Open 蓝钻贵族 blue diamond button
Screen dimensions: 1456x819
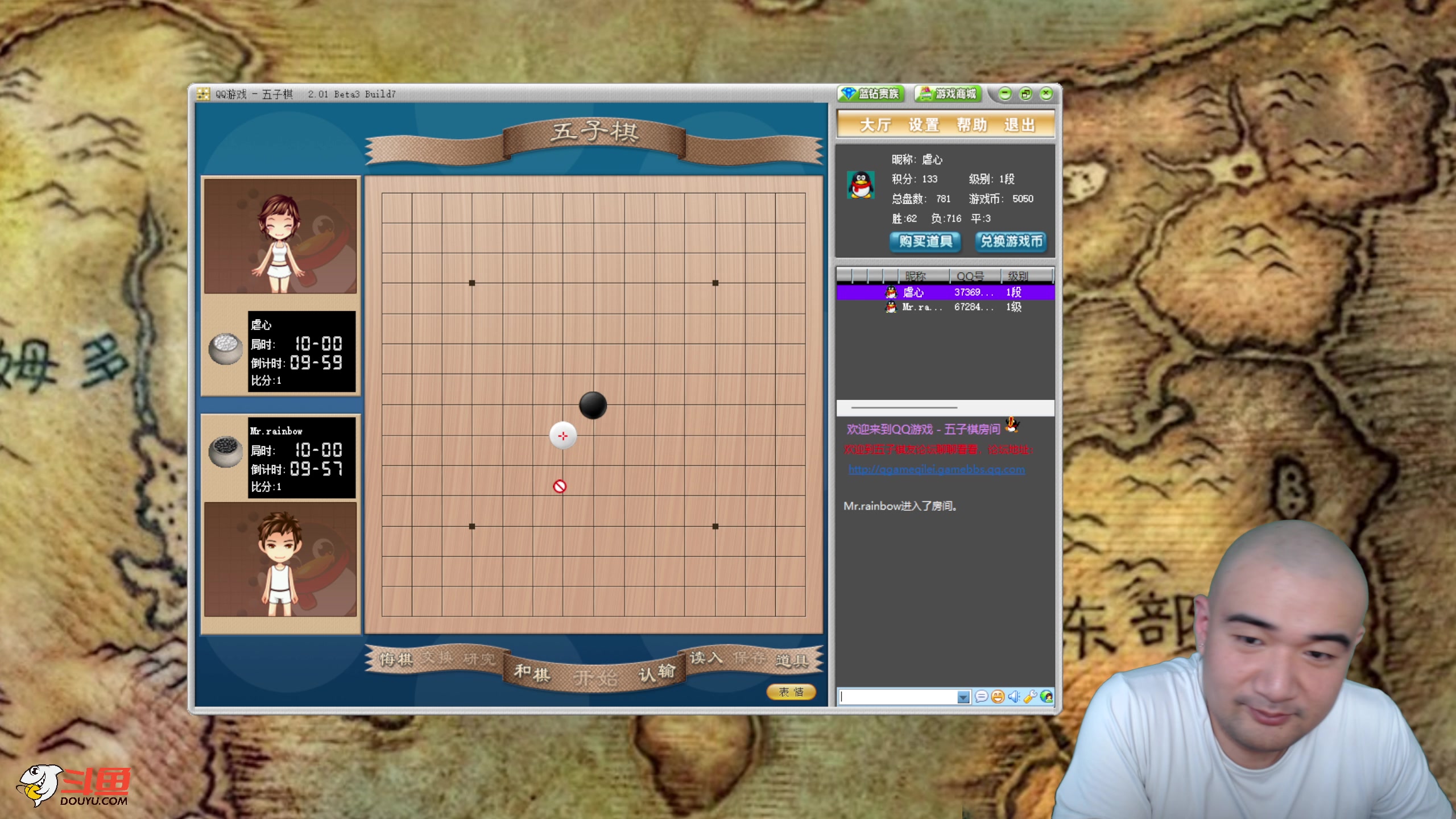click(870, 94)
